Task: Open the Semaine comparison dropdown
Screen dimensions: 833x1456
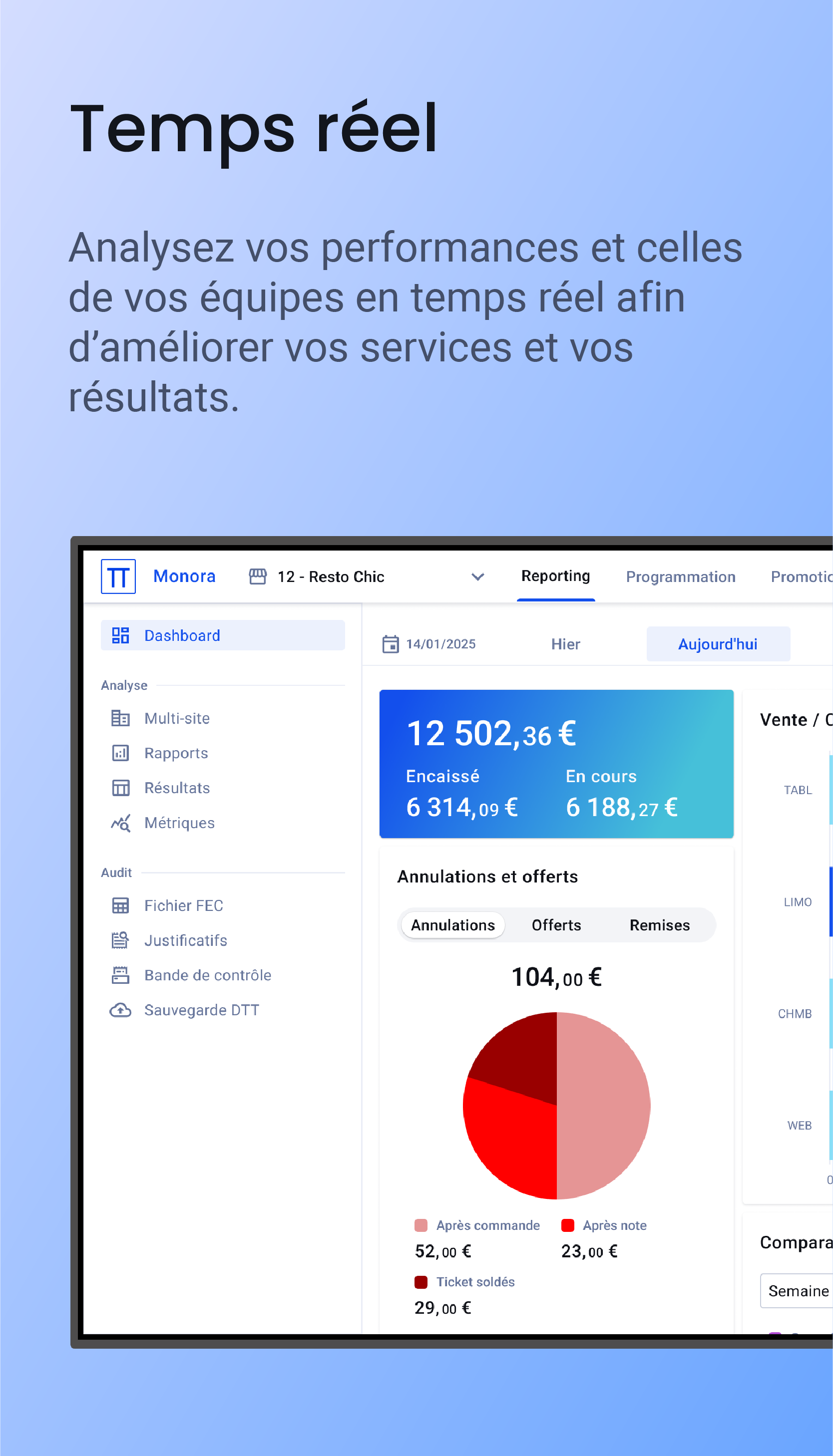Action: [797, 1291]
